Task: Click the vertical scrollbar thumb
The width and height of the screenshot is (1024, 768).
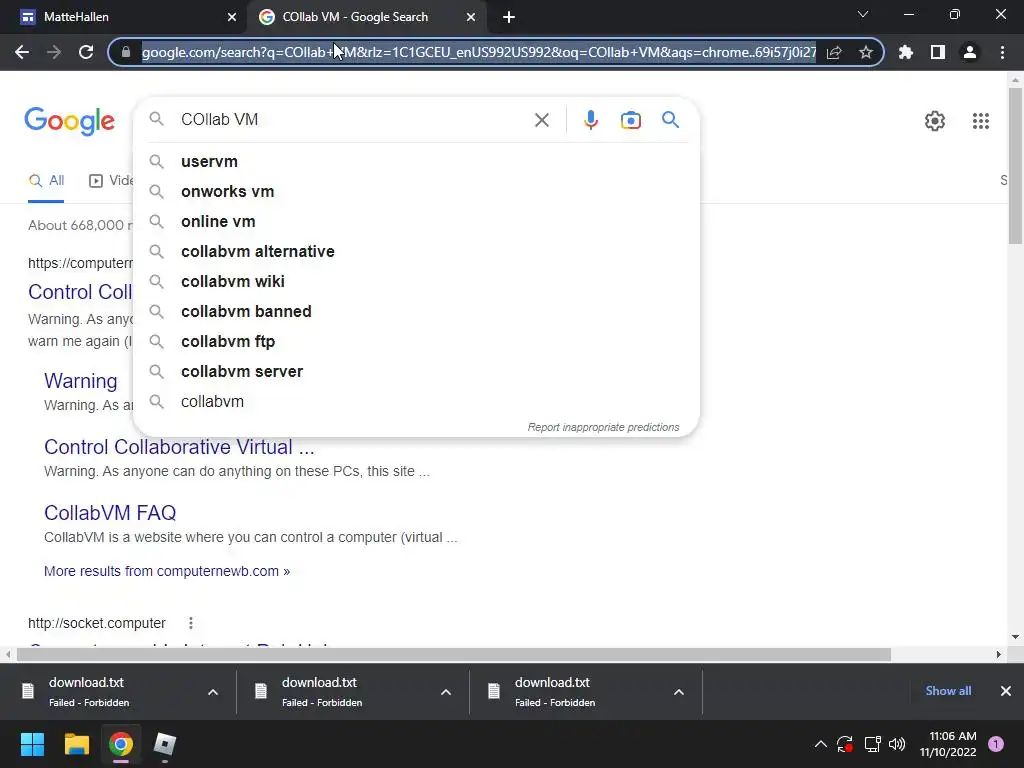Action: 1015,166
